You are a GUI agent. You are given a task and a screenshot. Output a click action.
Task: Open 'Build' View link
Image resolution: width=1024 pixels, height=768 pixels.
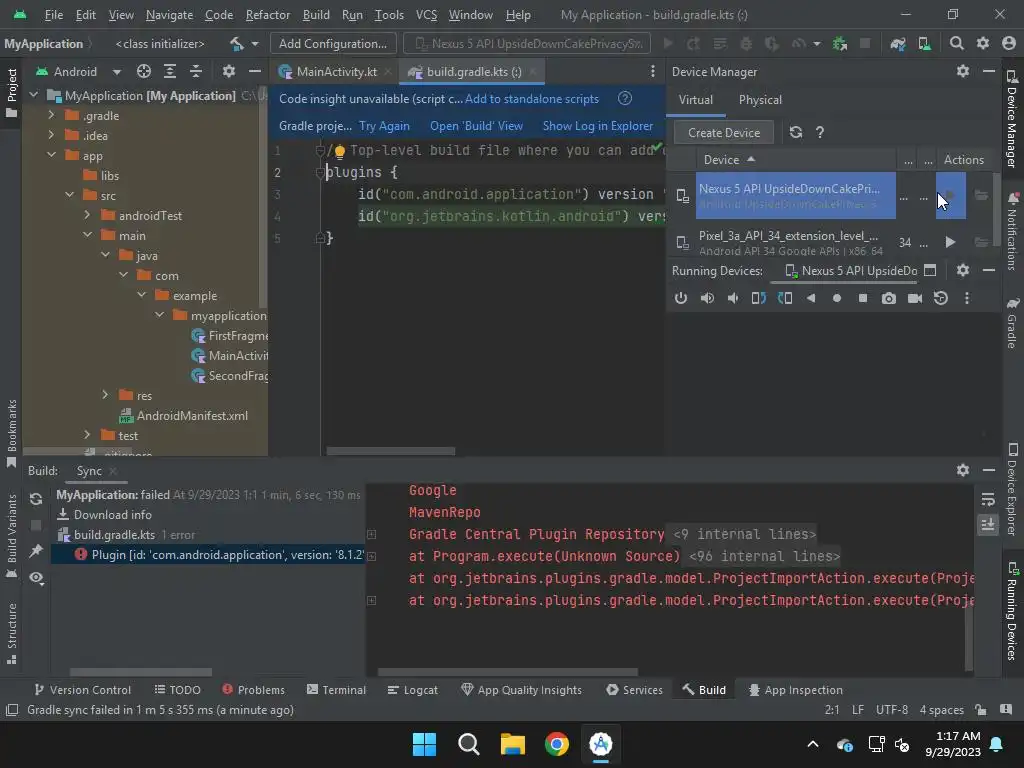476,126
